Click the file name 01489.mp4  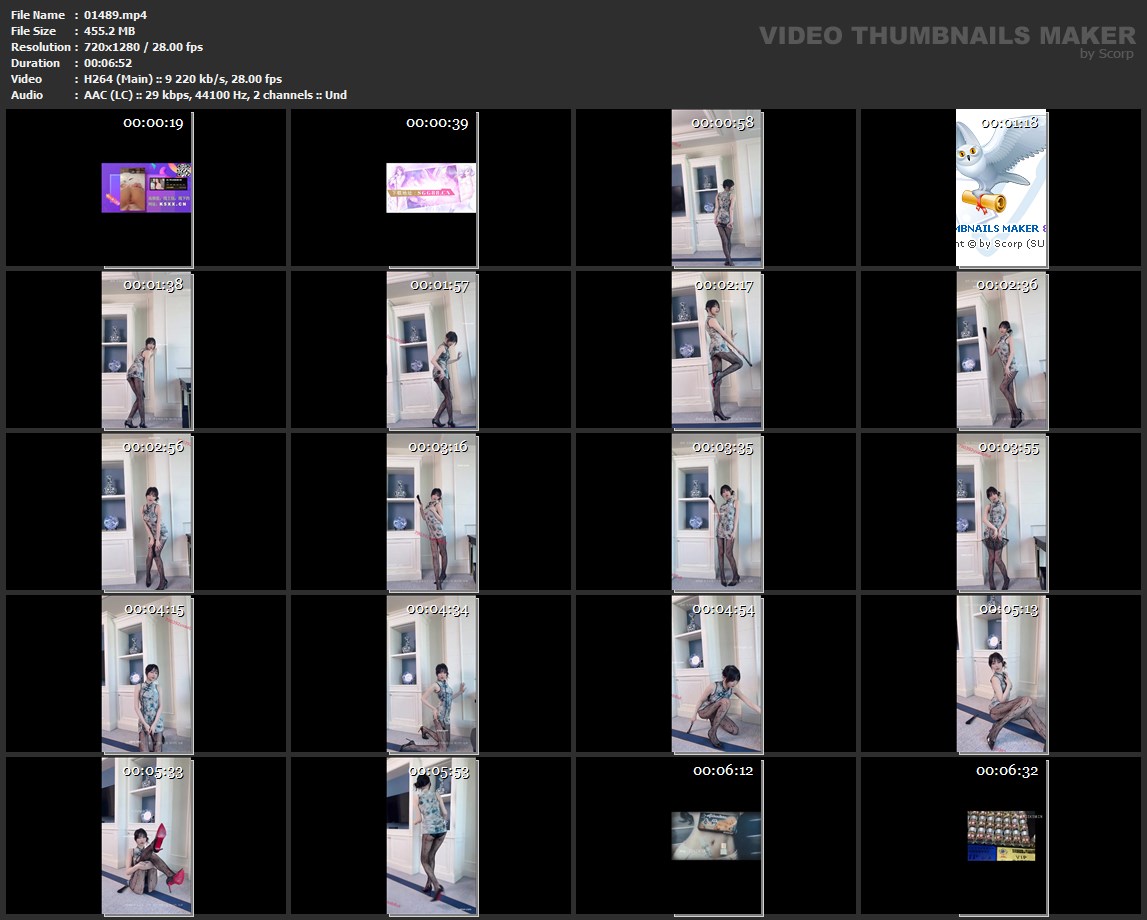pyautogui.click(x=116, y=15)
